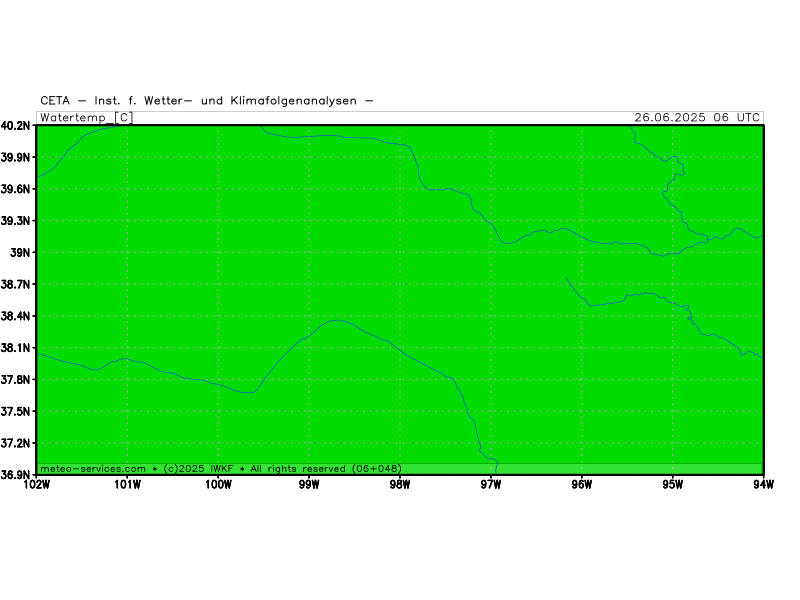This screenshot has width=800, height=600.
Task: Click the 38.1N latitude label
Action: 15,348
